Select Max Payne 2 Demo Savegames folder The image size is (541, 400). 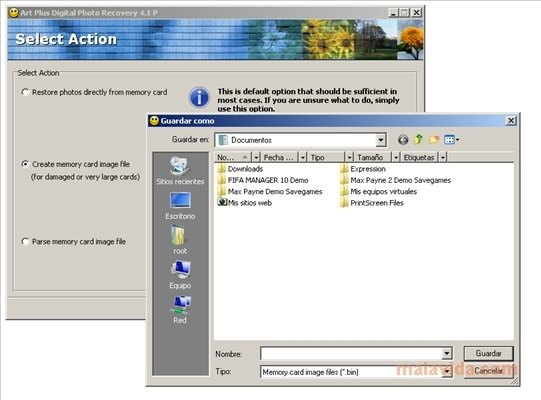[x=395, y=180]
